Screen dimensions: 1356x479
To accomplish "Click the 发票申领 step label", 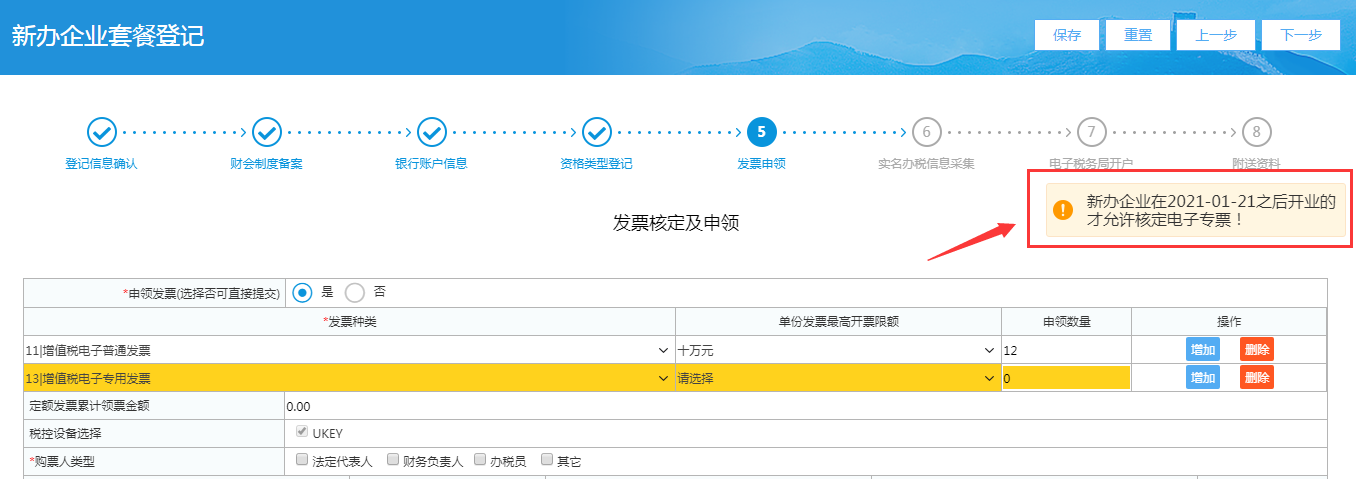I will [761, 163].
